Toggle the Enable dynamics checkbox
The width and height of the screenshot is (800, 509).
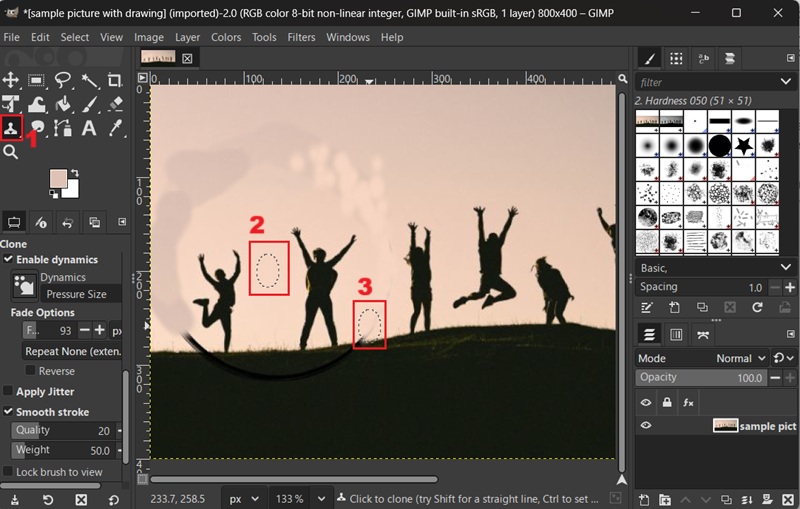tap(8, 259)
